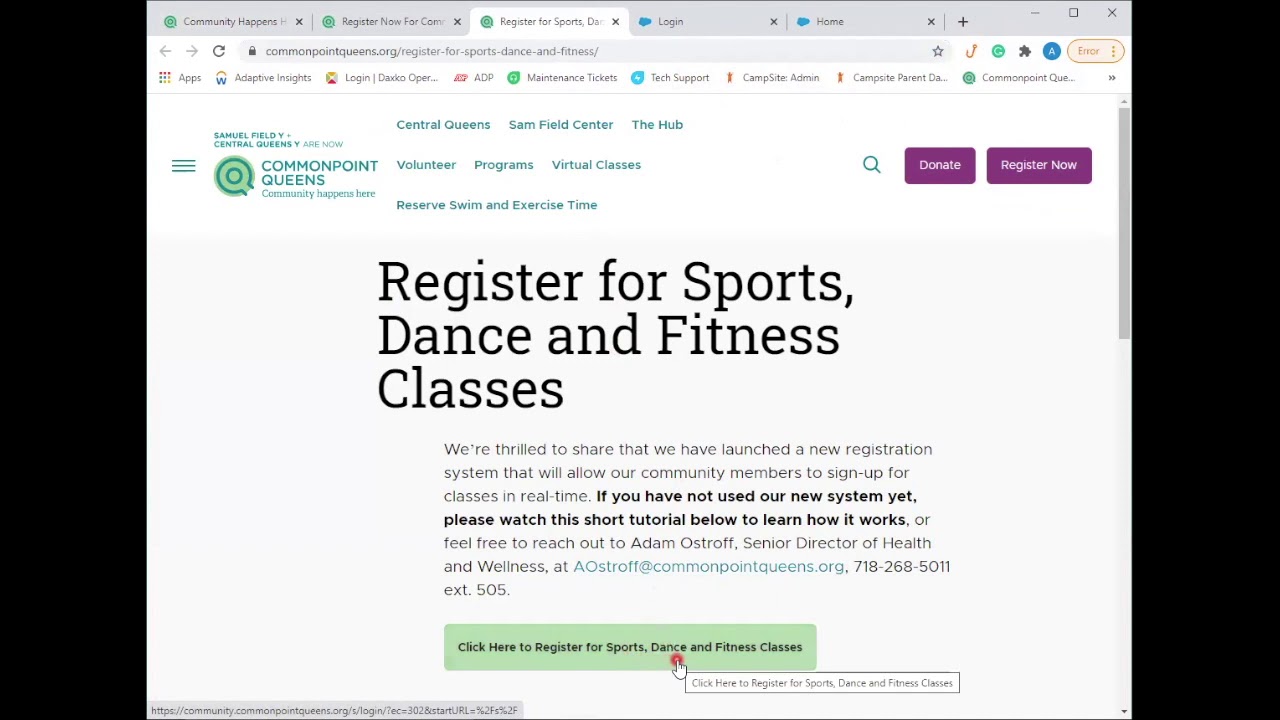Image resolution: width=1280 pixels, height=720 pixels.
Task: Close the Login tab
Action: [x=773, y=21]
